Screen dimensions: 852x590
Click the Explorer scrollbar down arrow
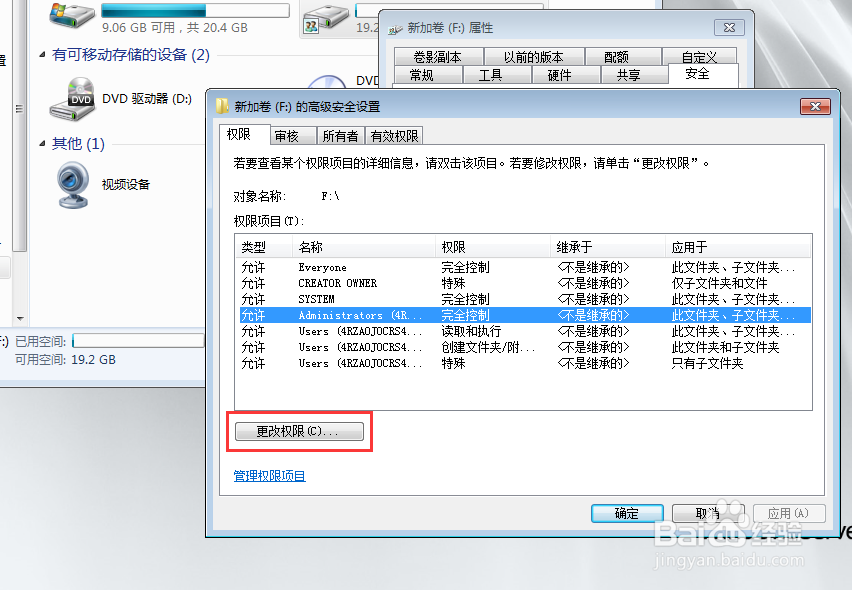pyautogui.click(x=20, y=318)
